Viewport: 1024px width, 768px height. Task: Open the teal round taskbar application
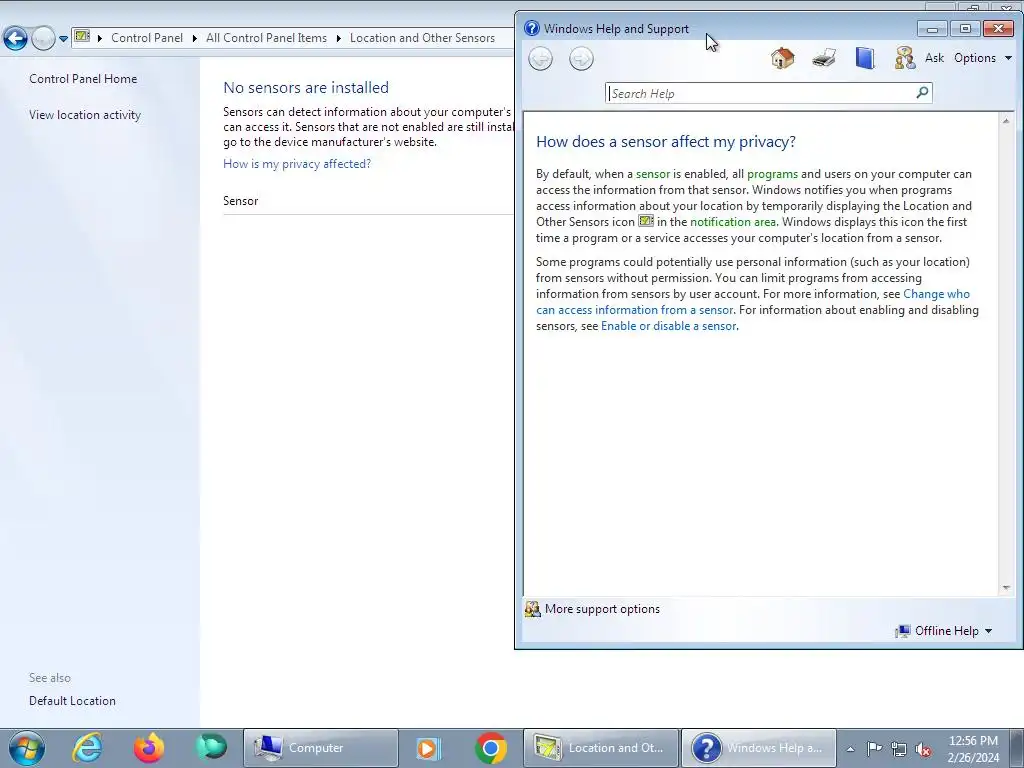pos(212,746)
